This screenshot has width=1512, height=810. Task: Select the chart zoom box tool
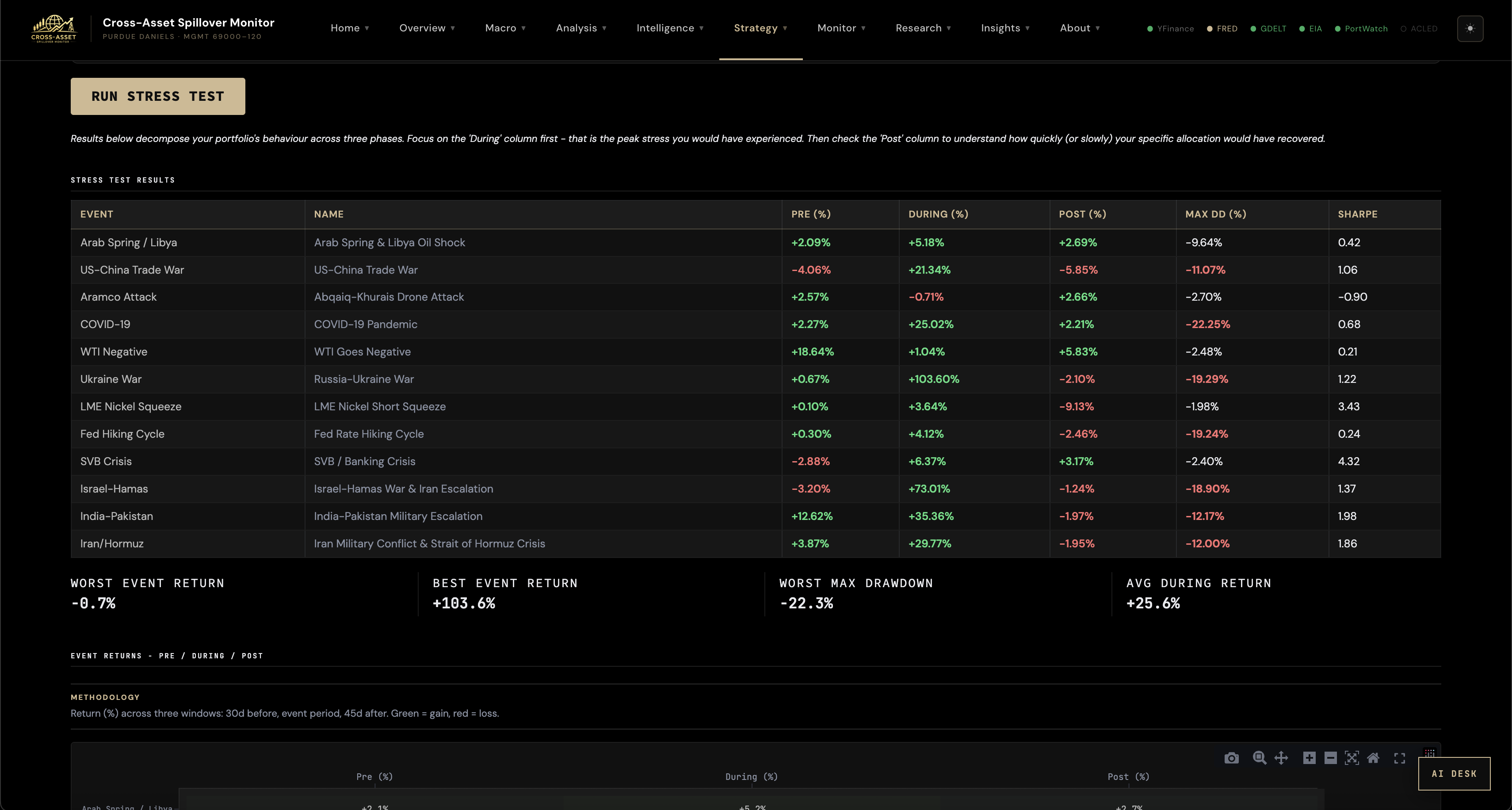coord(1259,758)
